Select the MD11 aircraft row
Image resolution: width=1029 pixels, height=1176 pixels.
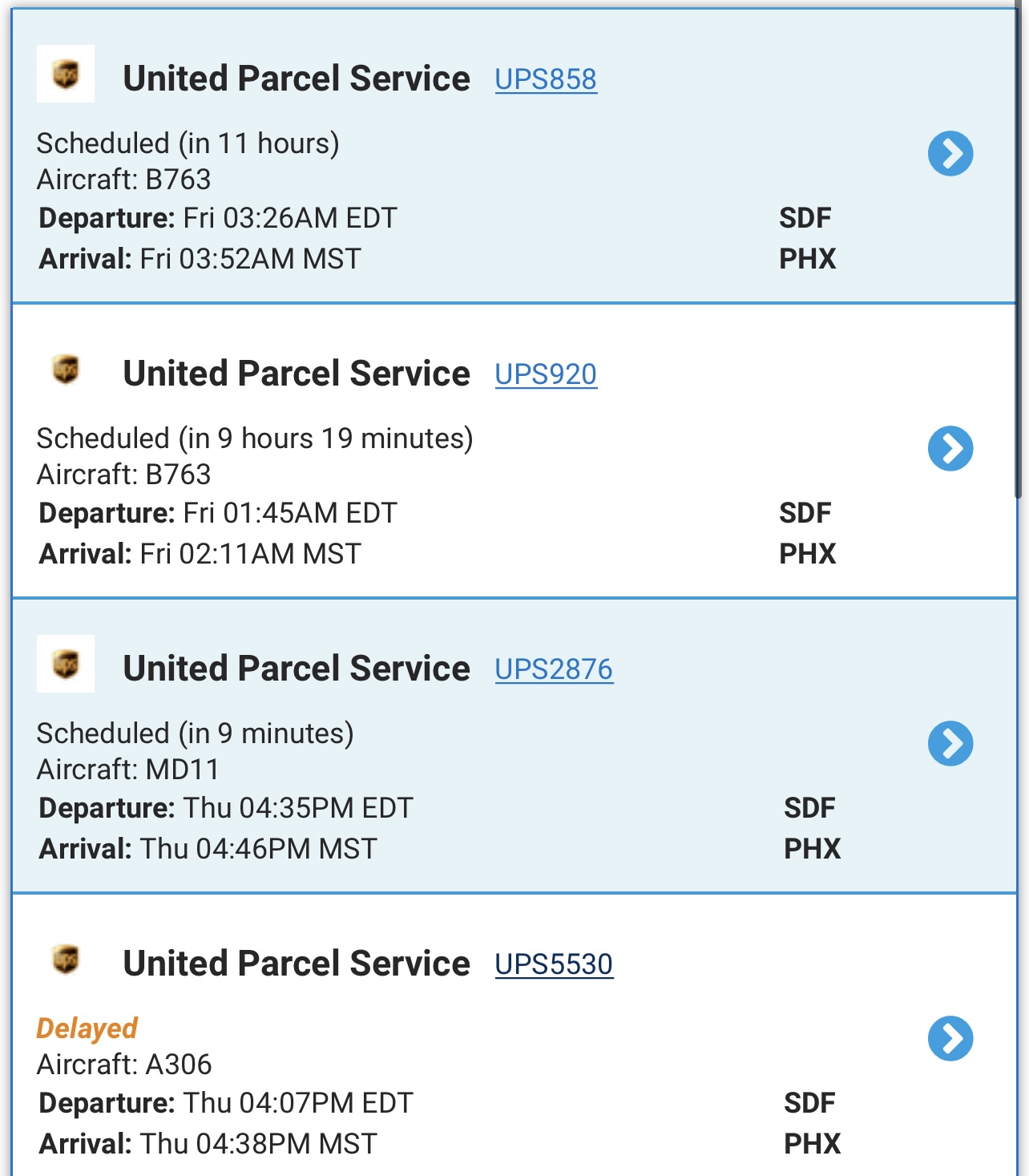point(128,770)
